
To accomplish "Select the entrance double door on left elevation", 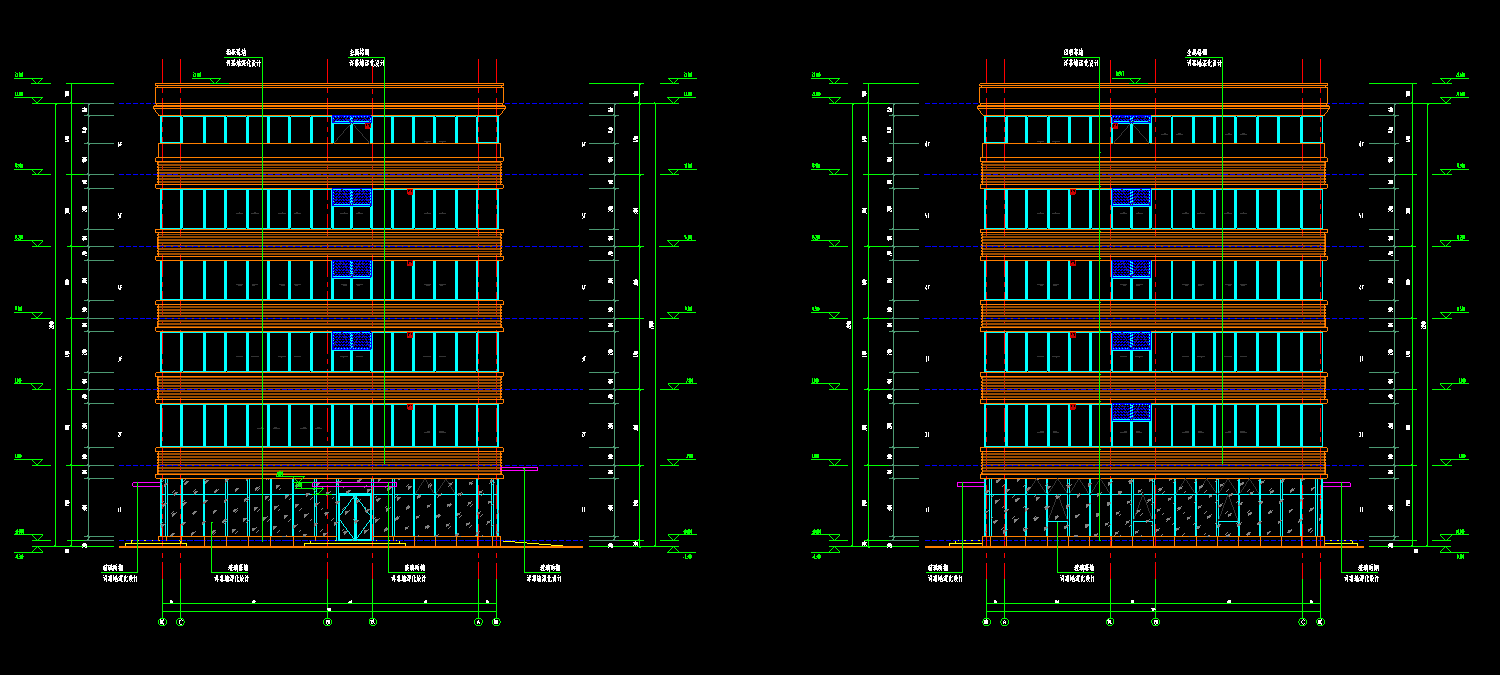I will pos(354,516).
